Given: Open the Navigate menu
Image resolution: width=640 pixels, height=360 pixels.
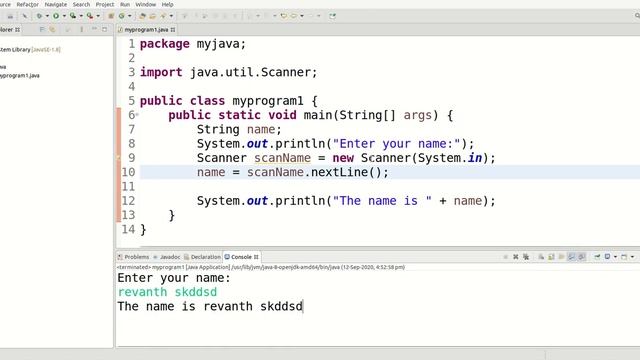Looking at the screenshot, I should point(56,4).
